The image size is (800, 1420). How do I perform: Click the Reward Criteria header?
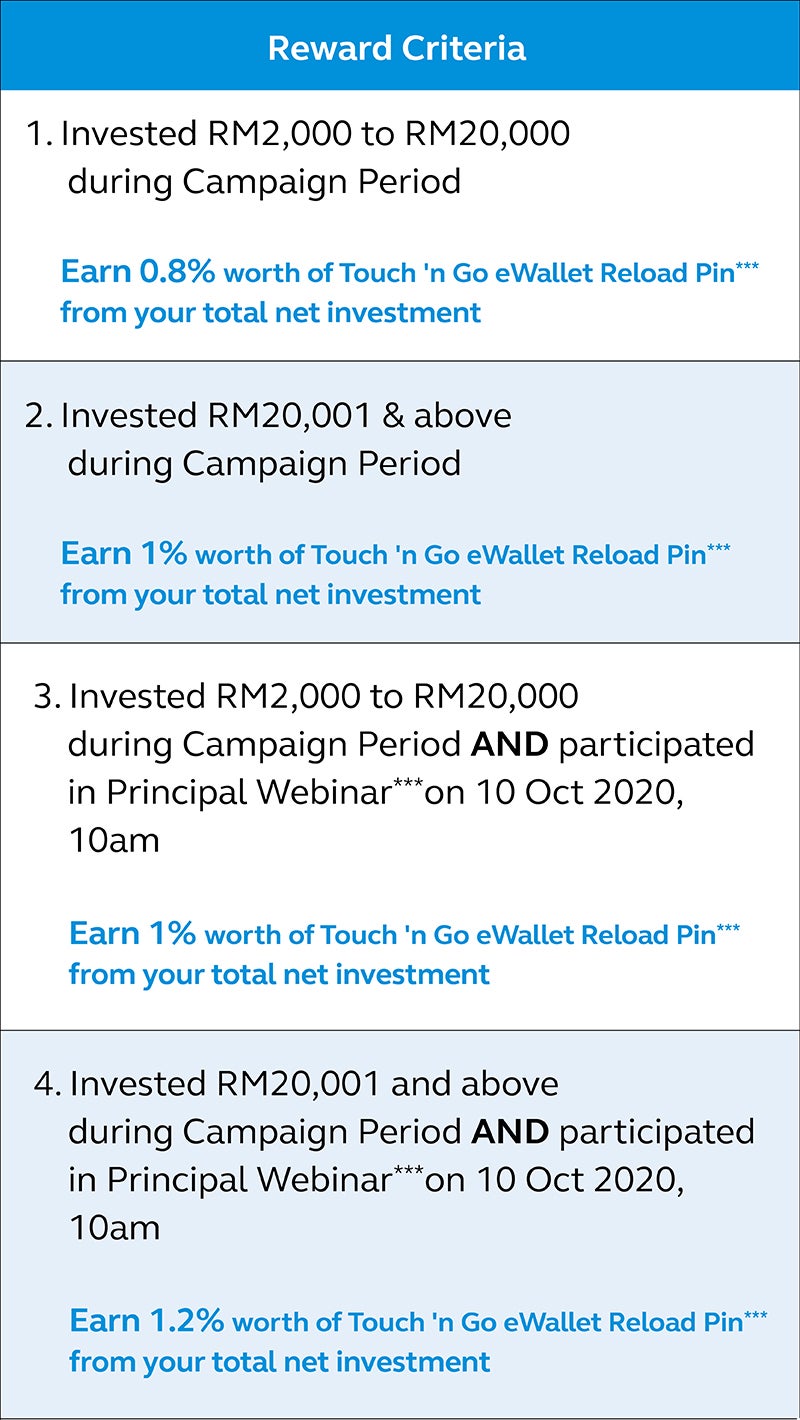coord(397,48)
